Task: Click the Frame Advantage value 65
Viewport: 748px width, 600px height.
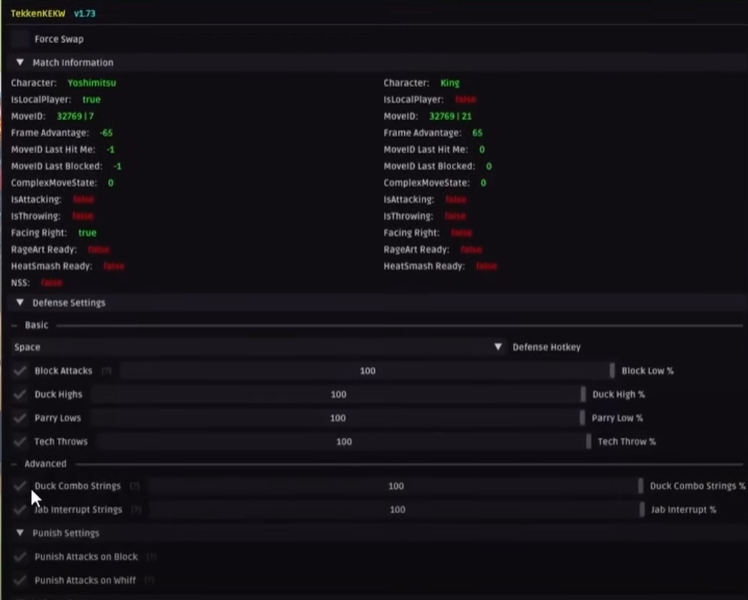Action: [477, 133]
